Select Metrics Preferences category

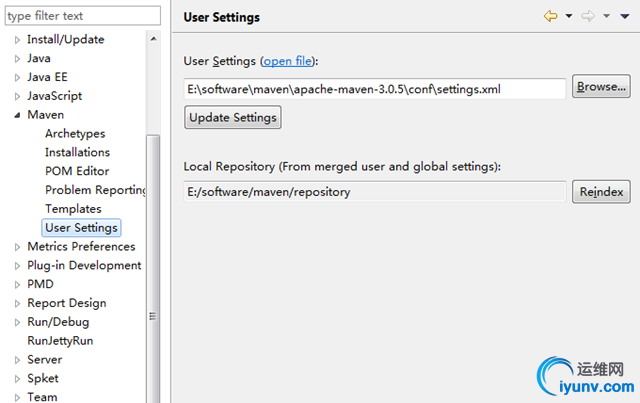(81, 247)
